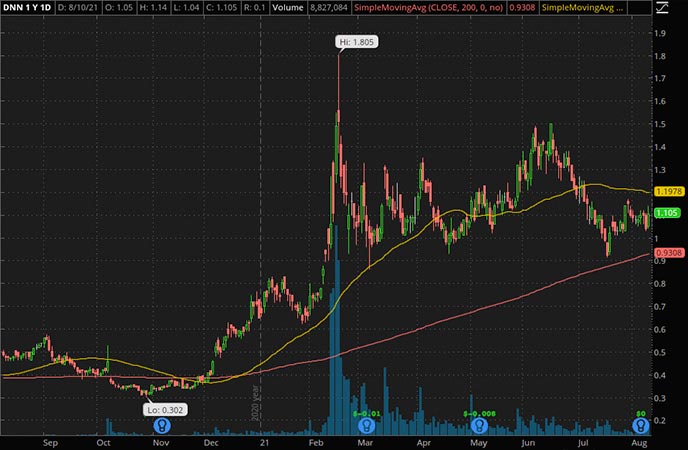Click the C: 1.105 close value
This screenshot has height=450, width=688.
pos(221,7)
